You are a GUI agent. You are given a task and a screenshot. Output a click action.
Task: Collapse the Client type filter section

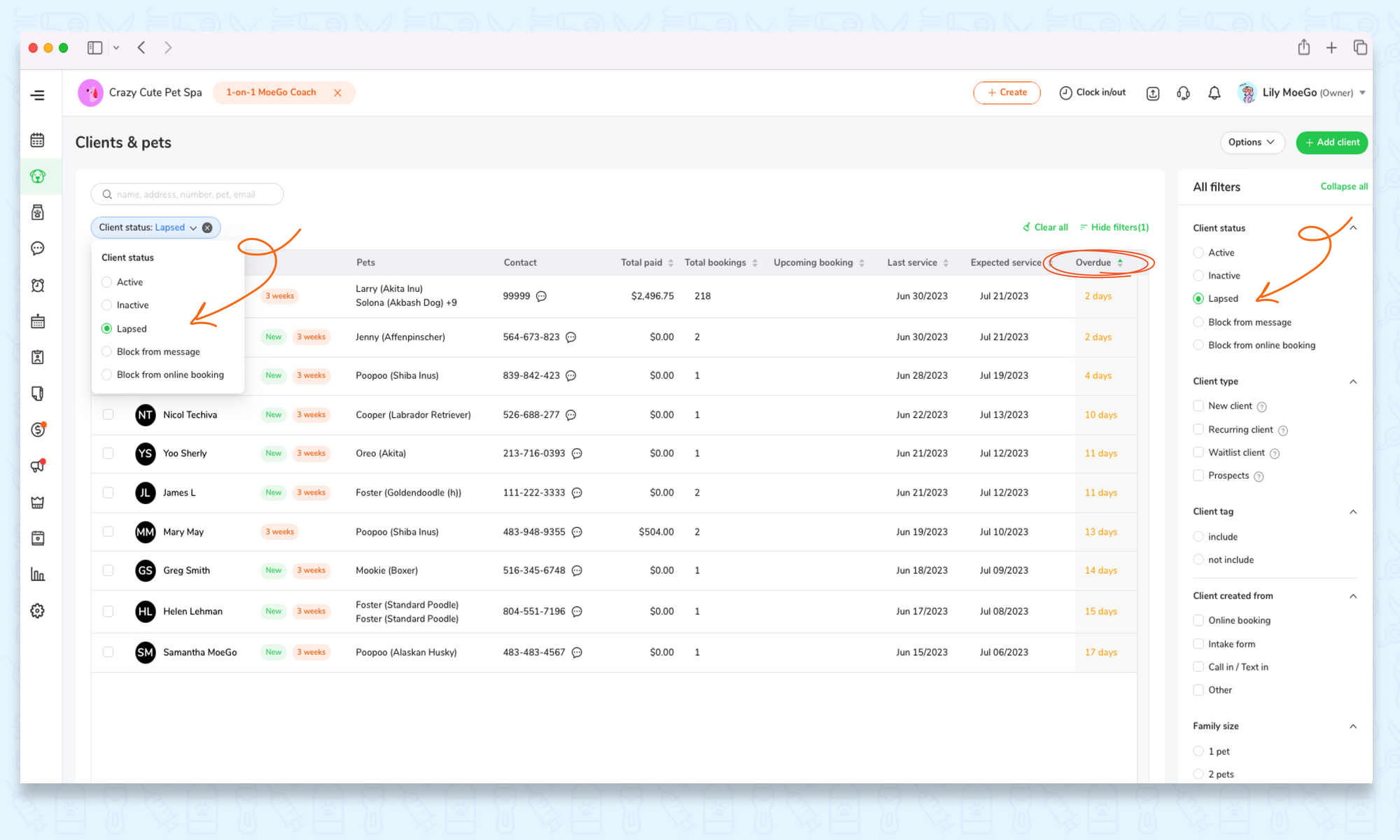tap(1353, 381)
